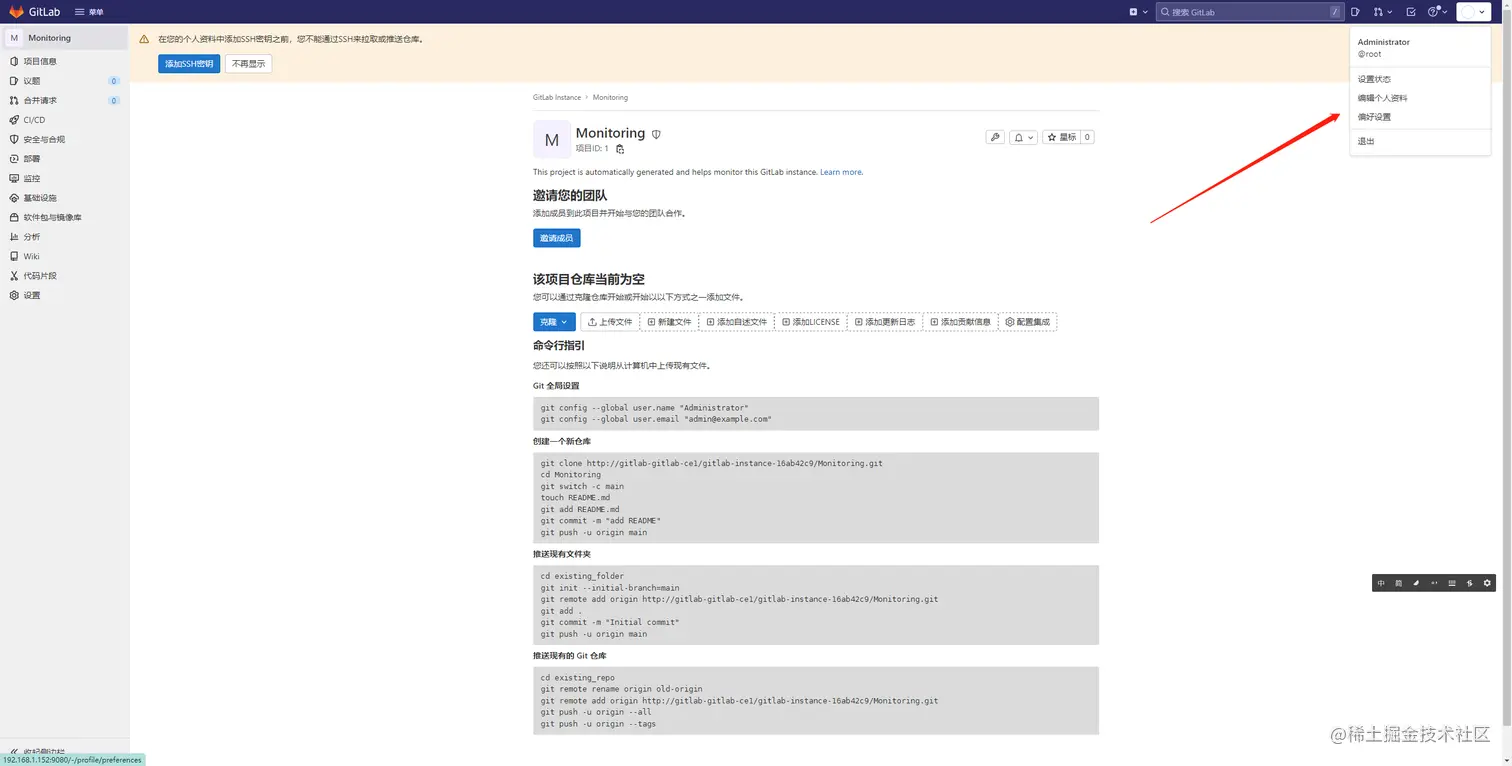Toggle punctuation mode on IME bar
Image resolution: width=1512 pixels, height=766 pixels.
tap(1434, 583)
